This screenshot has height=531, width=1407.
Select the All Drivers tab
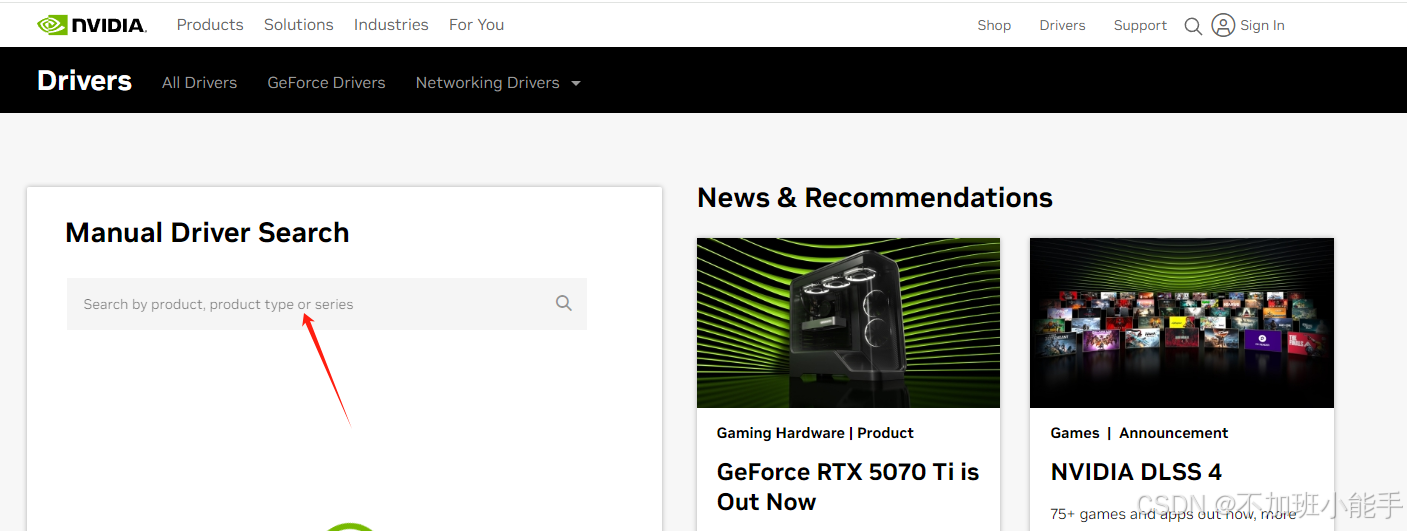[200, 83]
